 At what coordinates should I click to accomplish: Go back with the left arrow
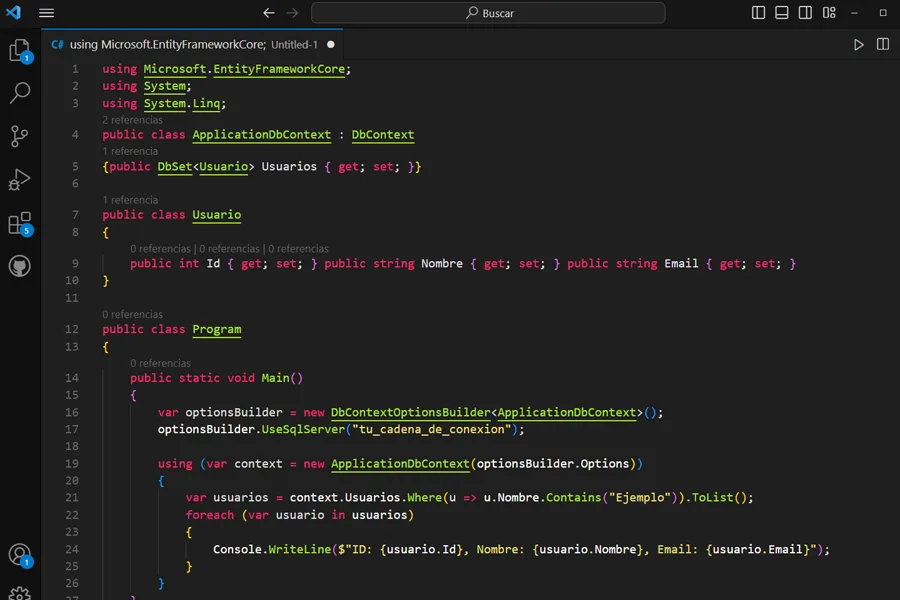tap(269, 13)
